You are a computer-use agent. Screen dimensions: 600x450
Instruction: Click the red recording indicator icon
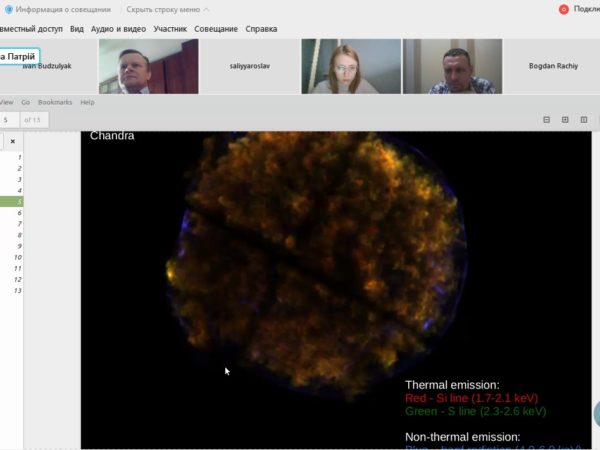pyautogui.click(x=563, y=9)
